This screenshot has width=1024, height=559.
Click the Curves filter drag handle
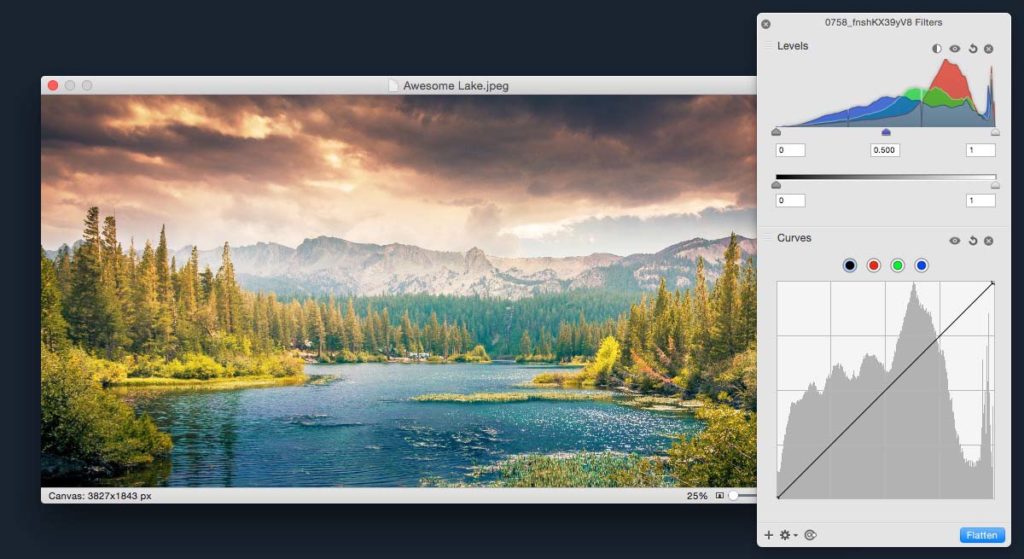pos(768,238)
